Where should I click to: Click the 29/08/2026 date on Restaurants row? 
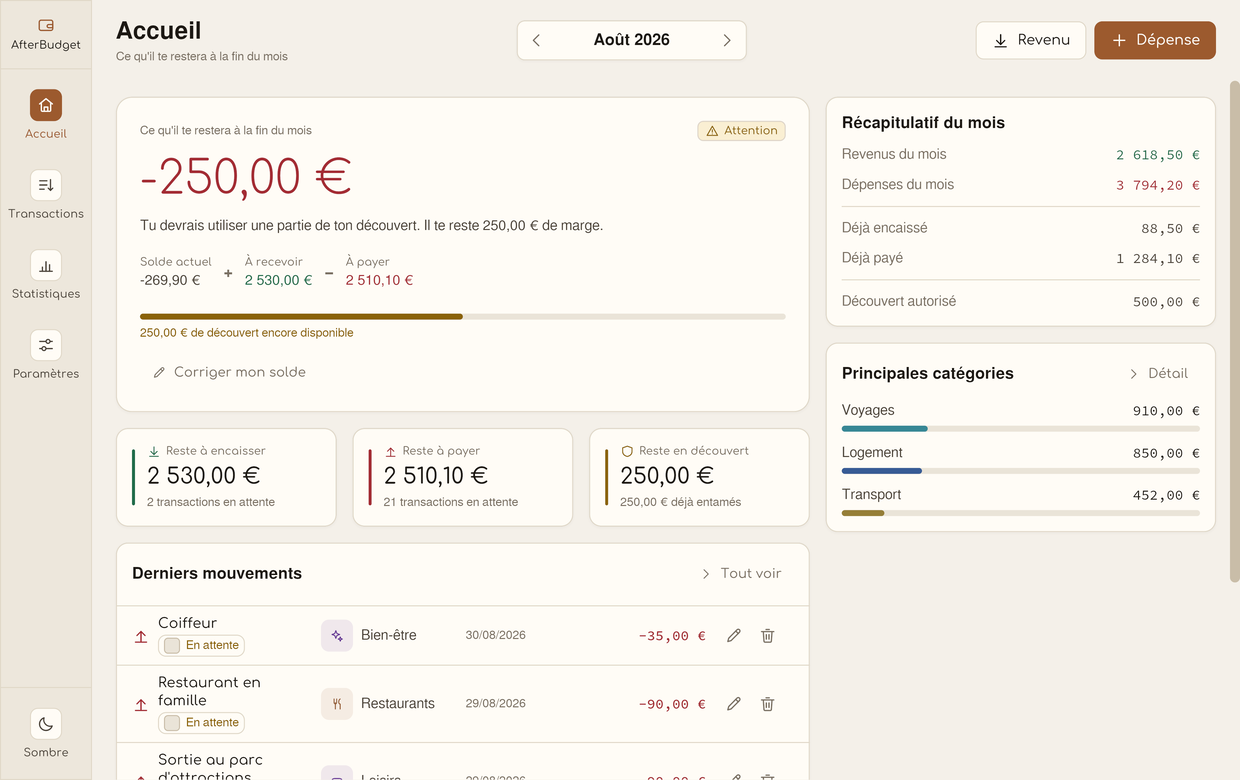coord(495,703)
